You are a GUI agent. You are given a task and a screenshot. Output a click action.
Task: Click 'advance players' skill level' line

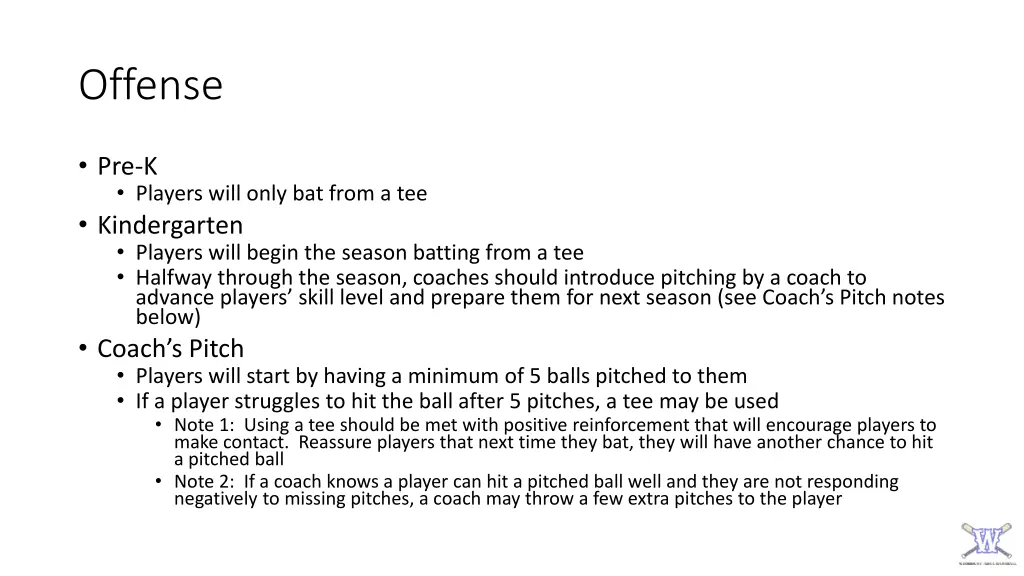click(540, 298)
